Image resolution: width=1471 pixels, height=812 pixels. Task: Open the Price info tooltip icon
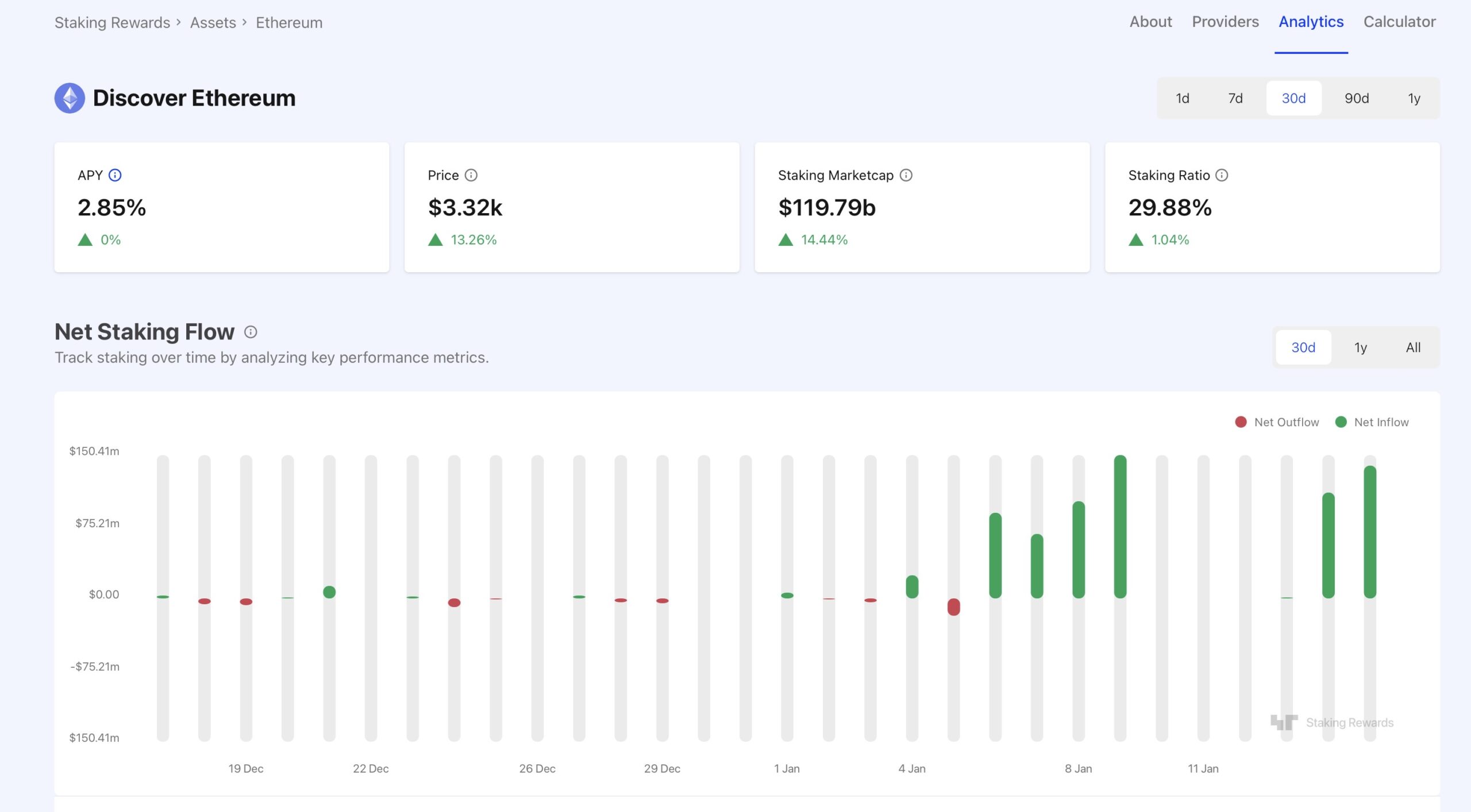coord(472,175)
